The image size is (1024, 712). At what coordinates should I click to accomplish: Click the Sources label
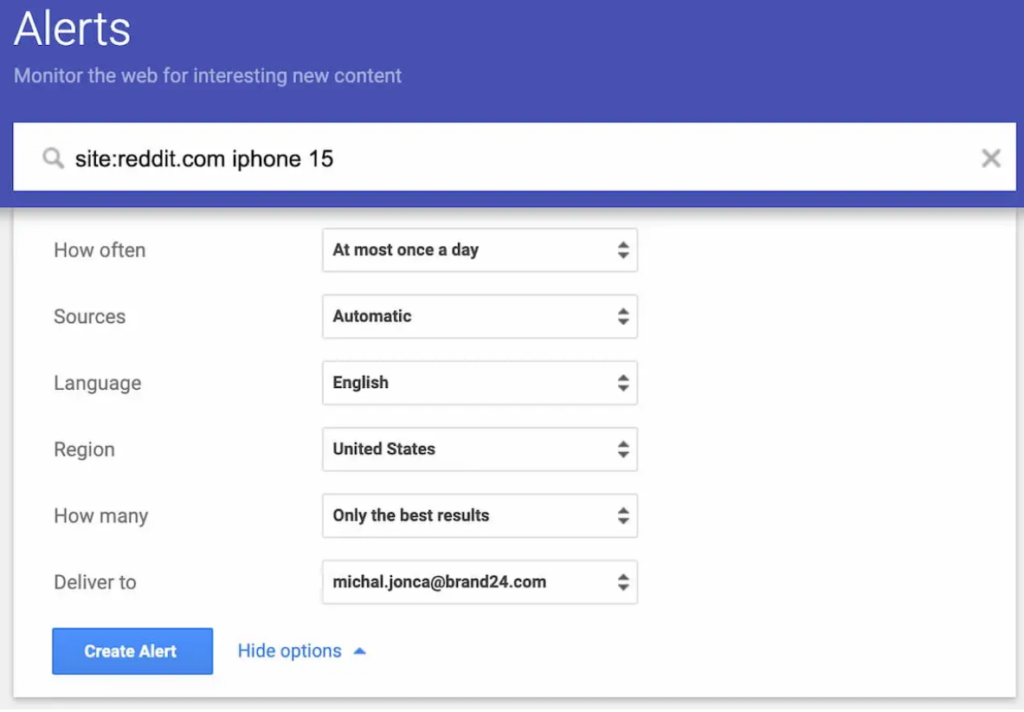point(89,317)
